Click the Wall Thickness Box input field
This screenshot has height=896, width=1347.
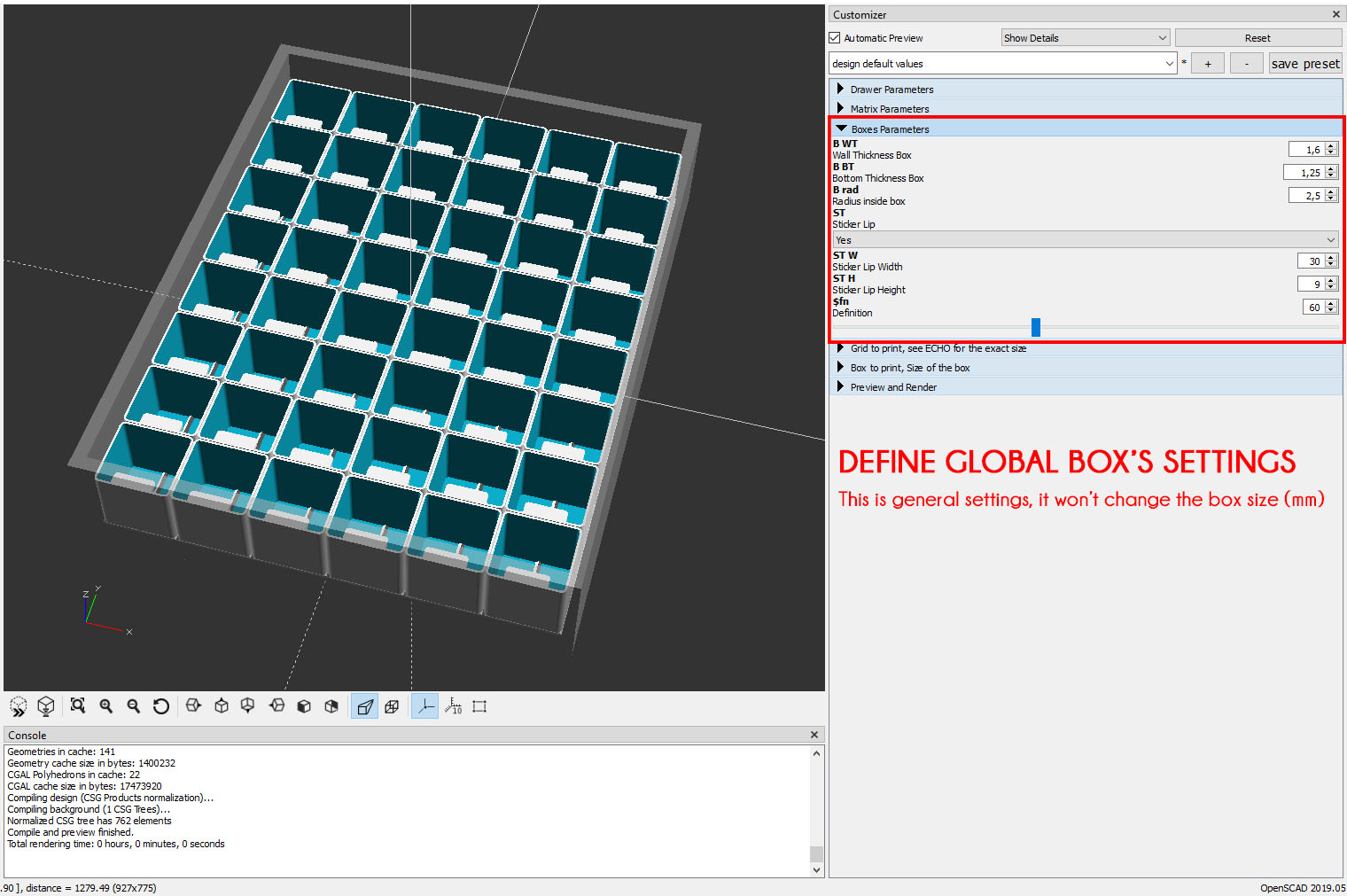coord(1309,149)
